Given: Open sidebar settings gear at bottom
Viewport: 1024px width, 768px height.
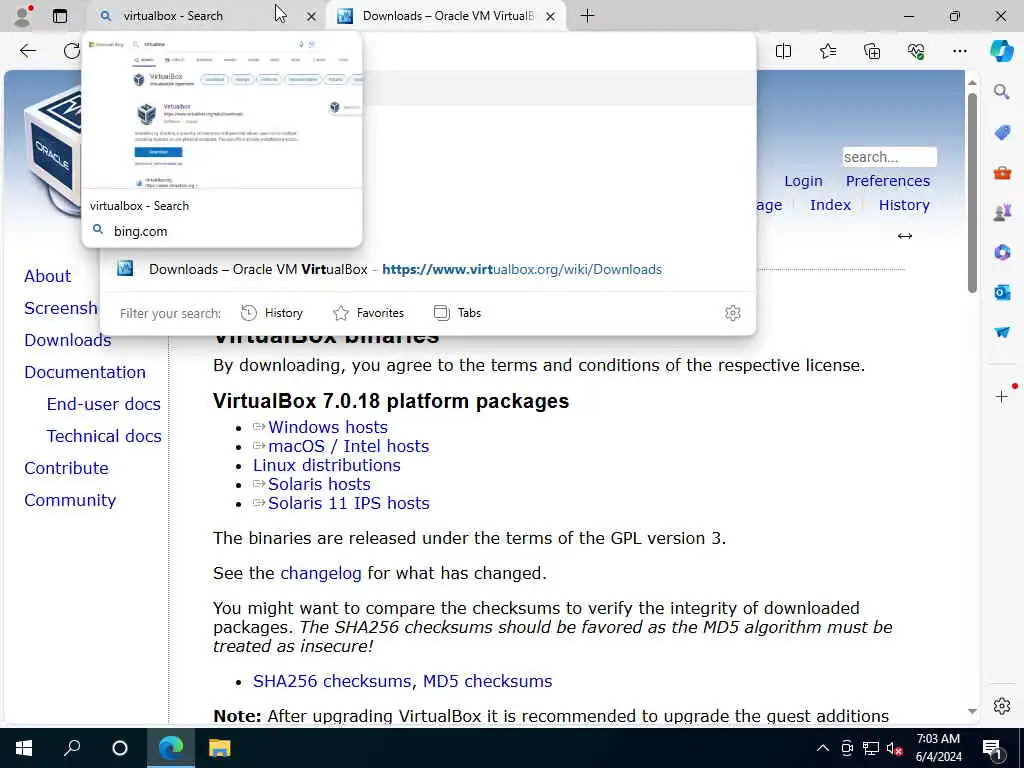Looking at the screenshot, I should pyautogui.click(x=1002, y=706).
